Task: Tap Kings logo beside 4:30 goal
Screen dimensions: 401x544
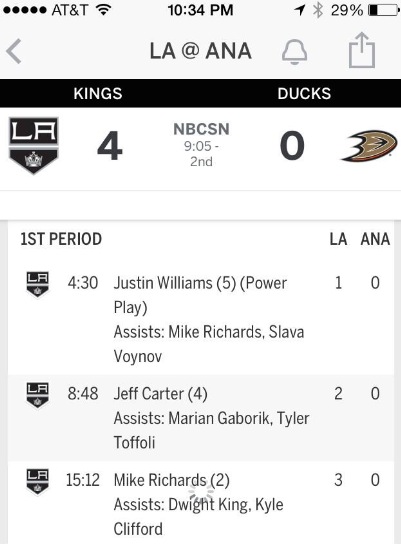Action: (x=37, y=284)
